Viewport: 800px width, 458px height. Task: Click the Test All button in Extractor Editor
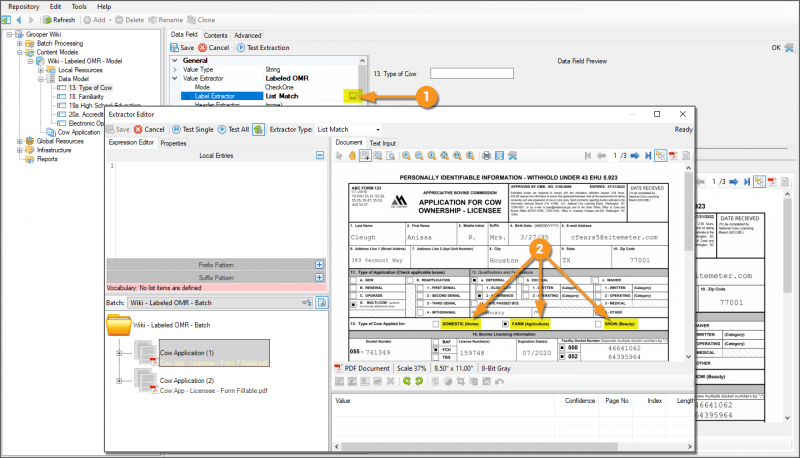(x=232, y=129)
